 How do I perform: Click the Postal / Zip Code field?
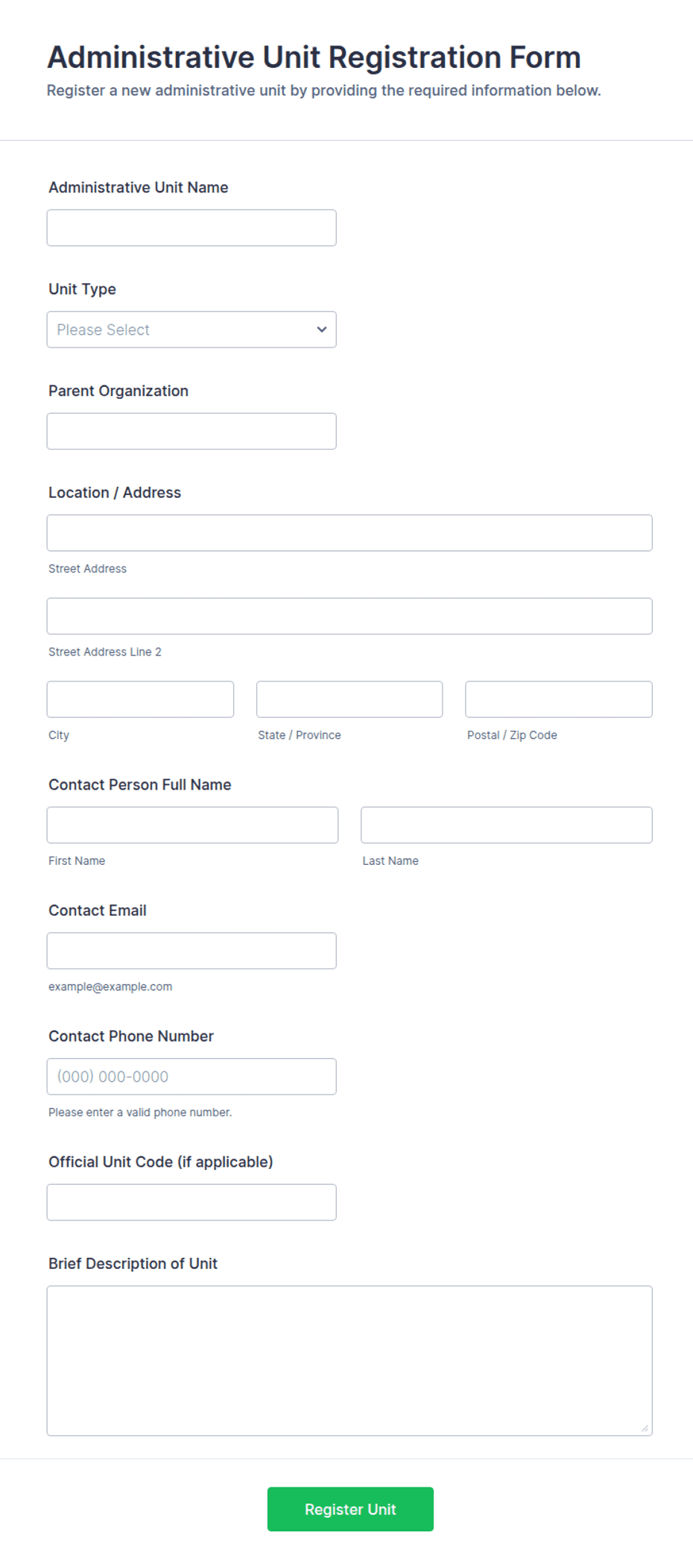[559, 699]
